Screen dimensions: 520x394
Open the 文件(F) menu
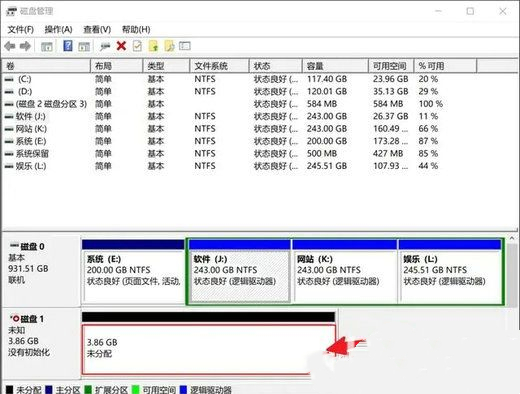21,29
